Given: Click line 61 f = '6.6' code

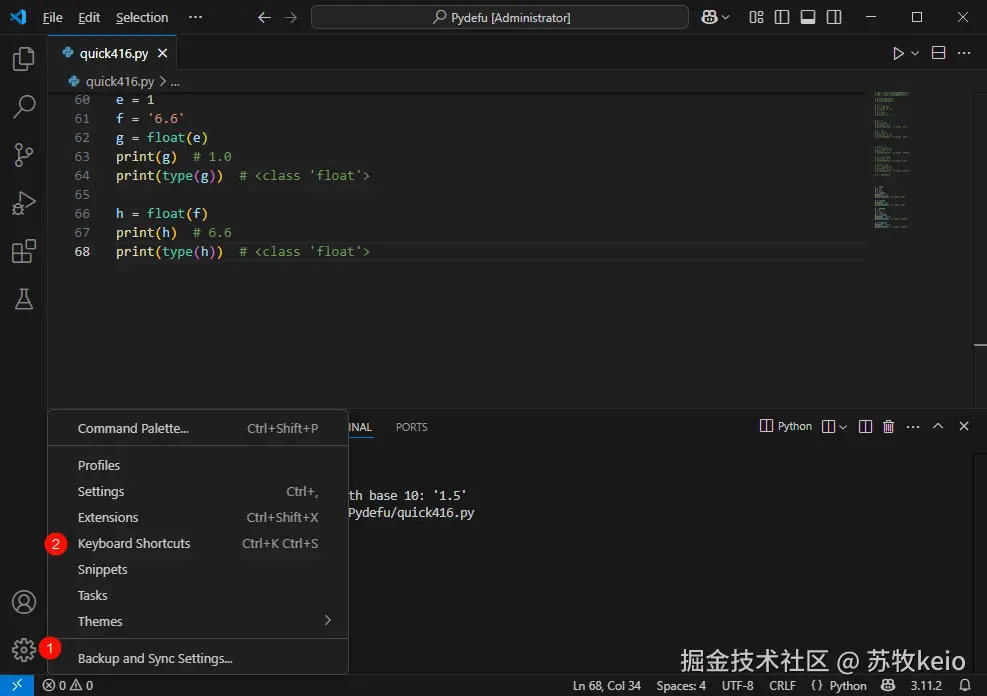Looking at the screenshot, I should click(150, 118).
